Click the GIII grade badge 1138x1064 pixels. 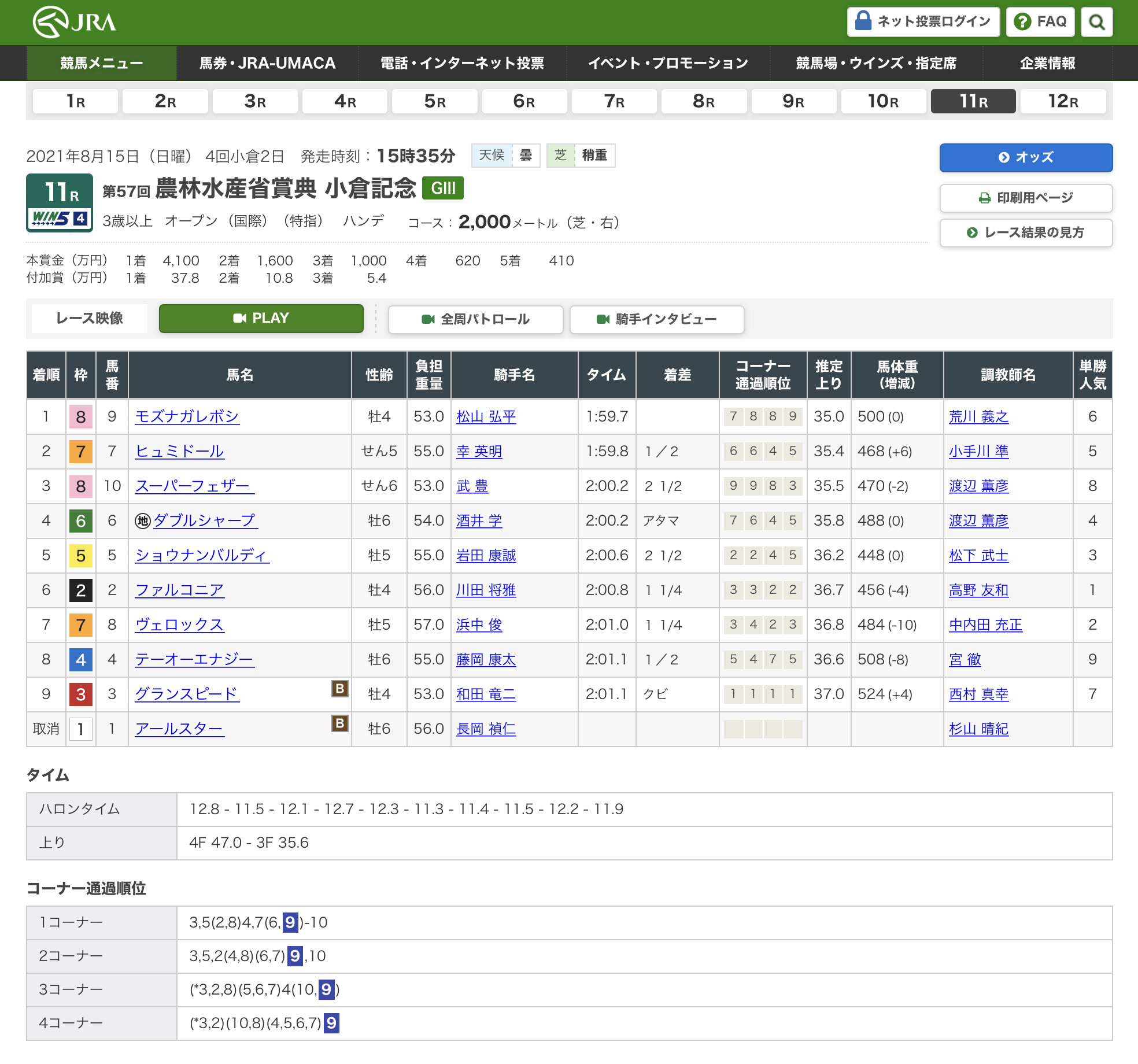[443, 189]
